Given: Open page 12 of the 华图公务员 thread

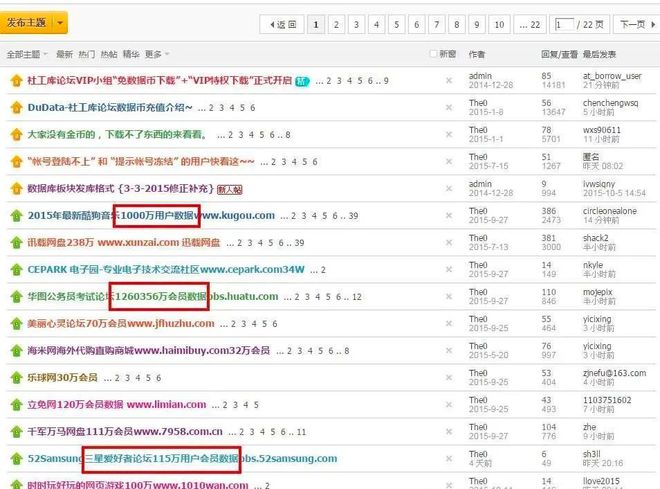Looking at the screenshot, I should point(357,297).
